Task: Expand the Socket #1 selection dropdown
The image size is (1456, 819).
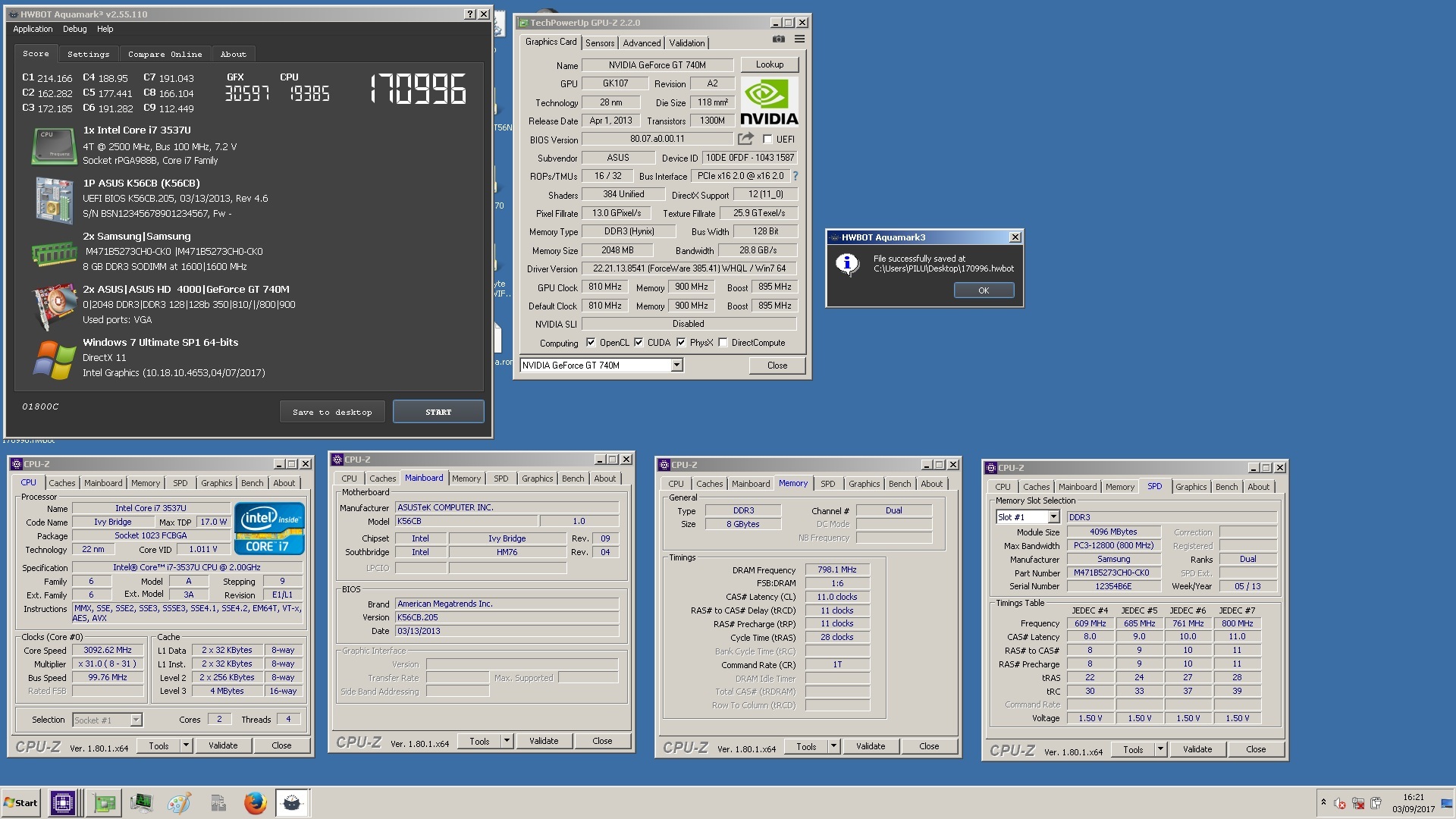Action: point(136,720)
